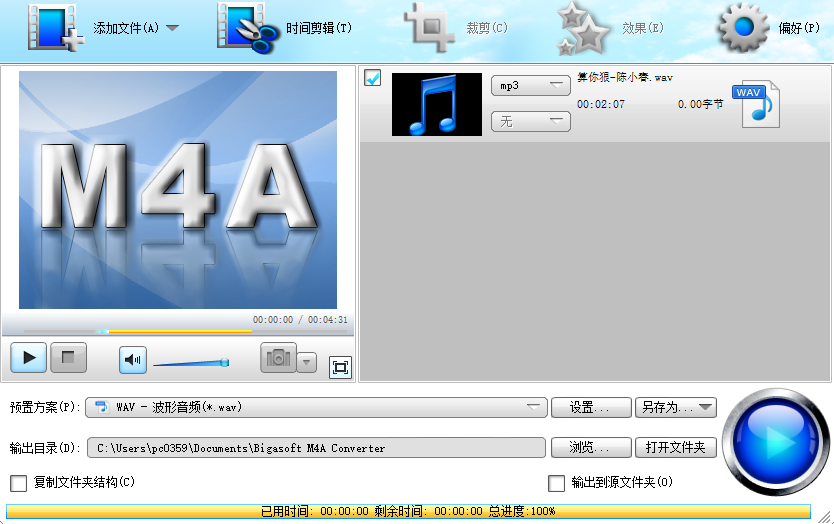Expand the mp3 audio track dropdown
This screenshot has height=524, width=834.
pos(530,86)
